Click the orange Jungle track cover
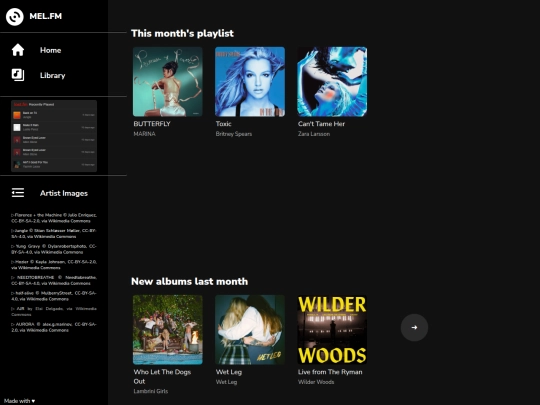The image size is (540, 405). click(17, 115)
